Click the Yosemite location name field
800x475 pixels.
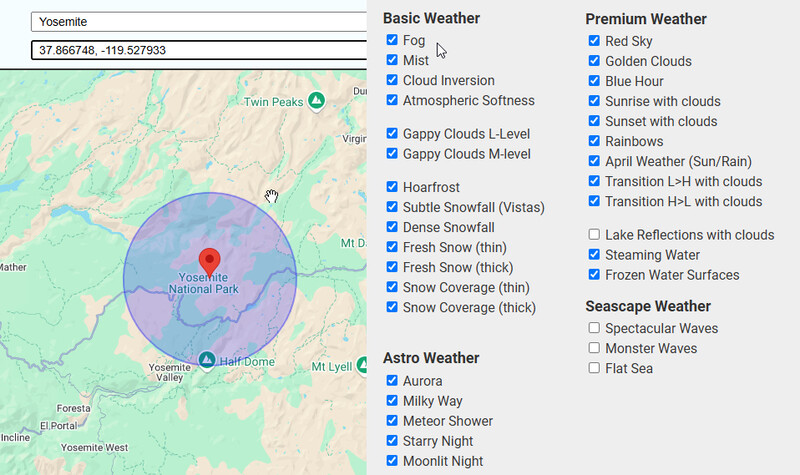click(x=199, y=22)
